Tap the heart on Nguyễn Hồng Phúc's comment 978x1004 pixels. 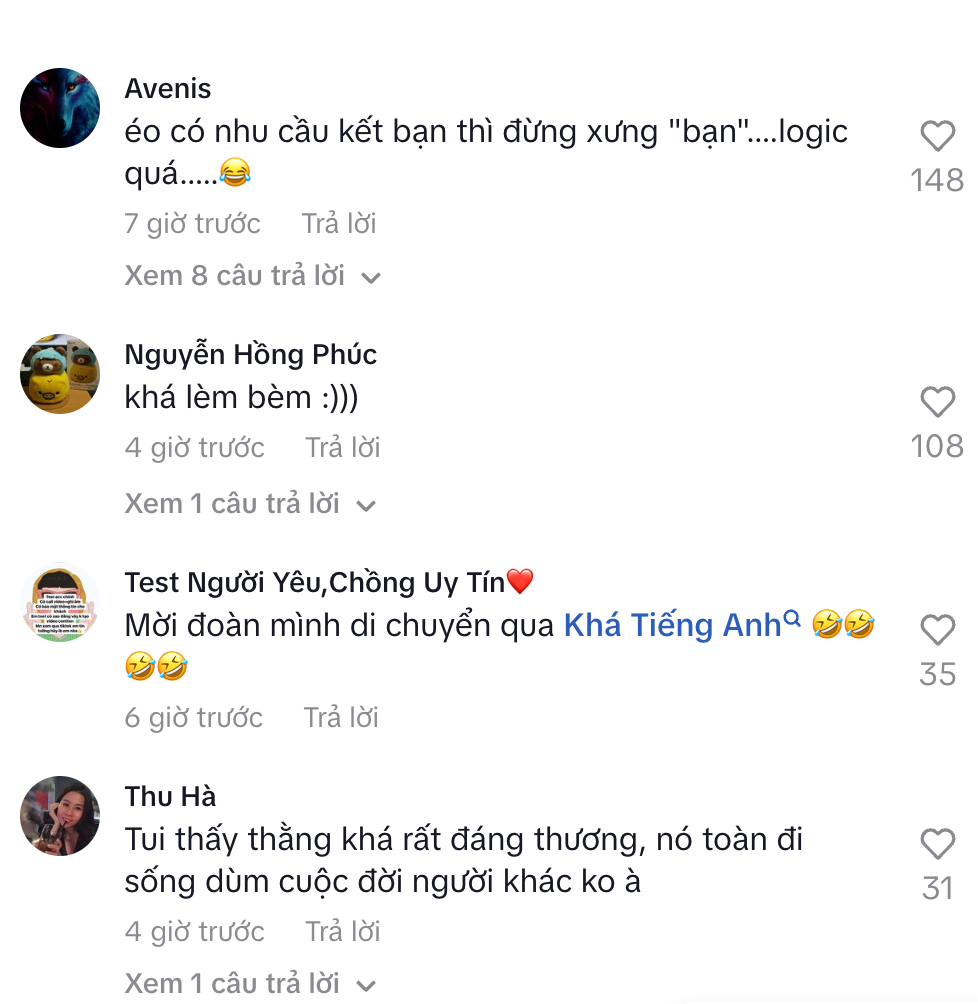coord(938,403)
